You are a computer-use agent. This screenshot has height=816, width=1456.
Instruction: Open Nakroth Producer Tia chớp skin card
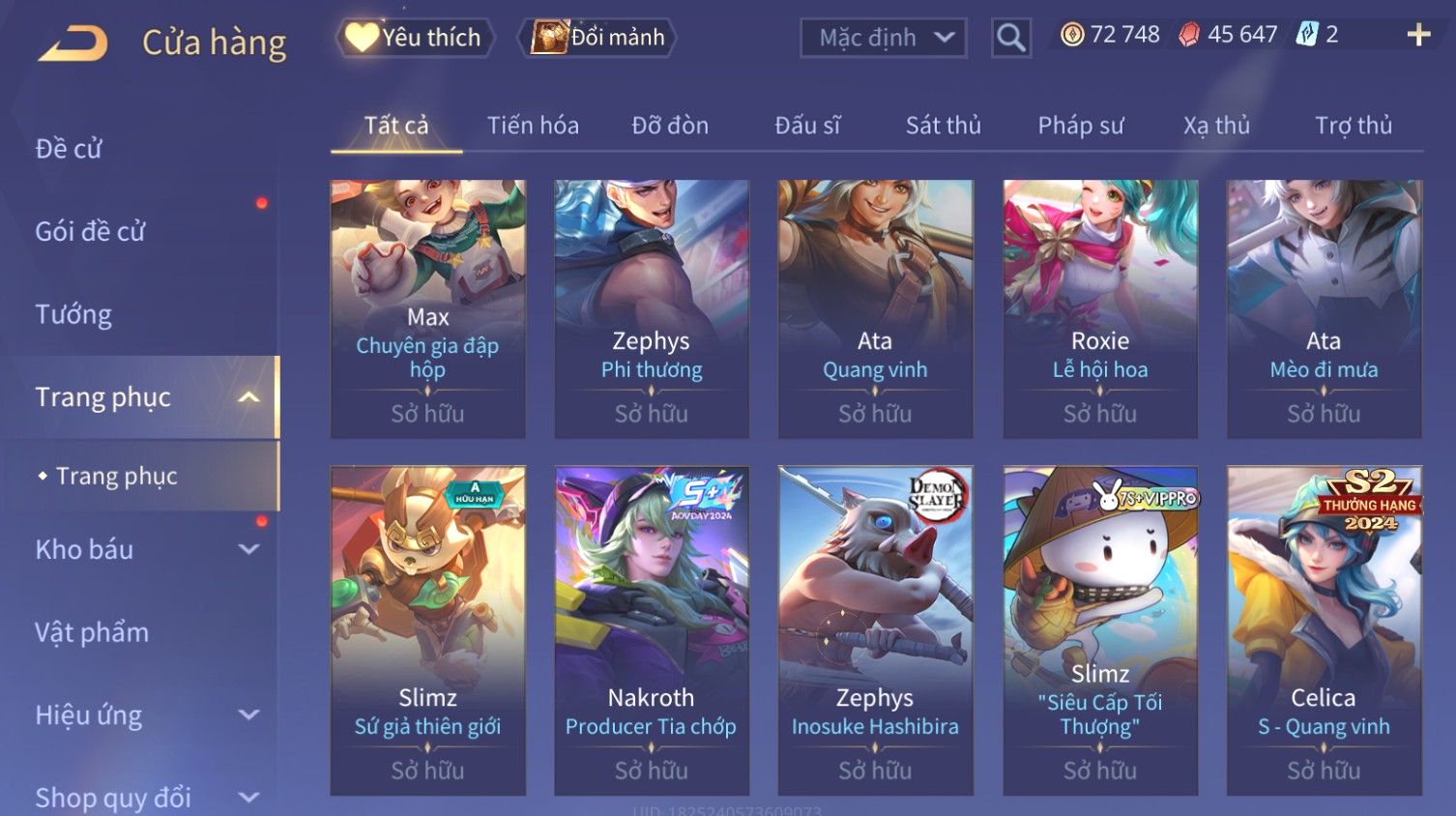(x=652, y=630)
